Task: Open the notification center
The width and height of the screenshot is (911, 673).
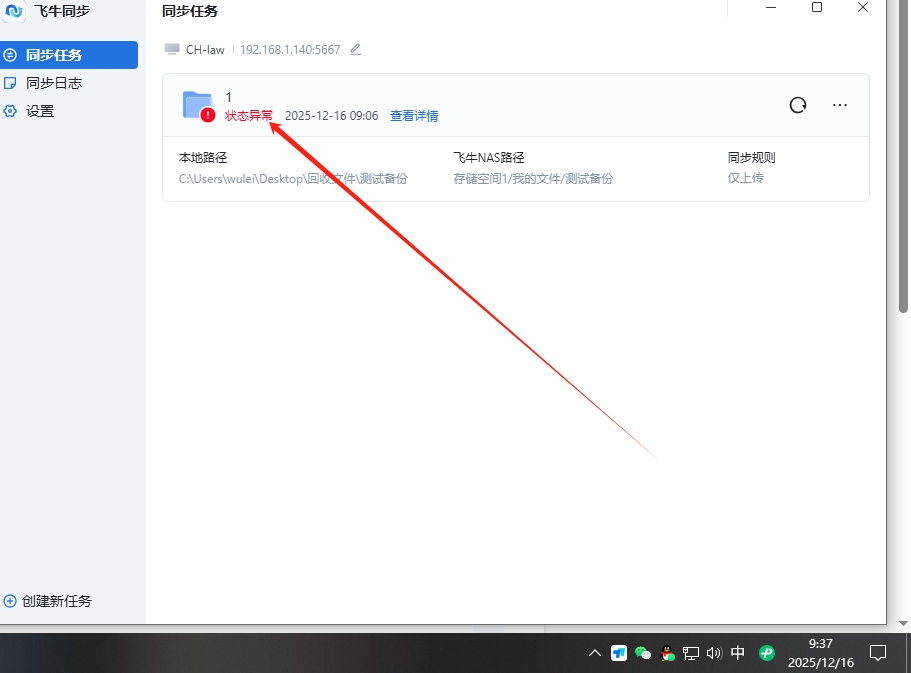Action: point(877,653)
